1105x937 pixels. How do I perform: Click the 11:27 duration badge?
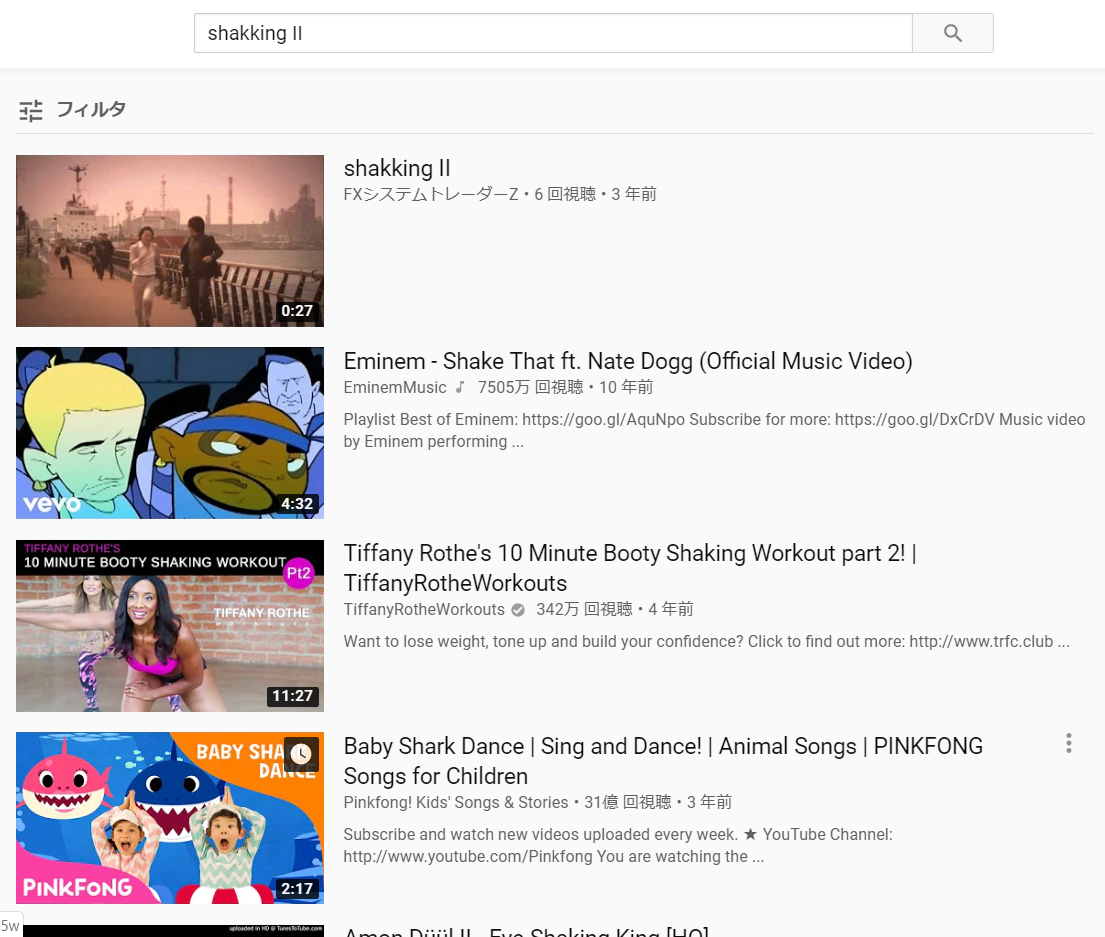(x=292, y=696)
